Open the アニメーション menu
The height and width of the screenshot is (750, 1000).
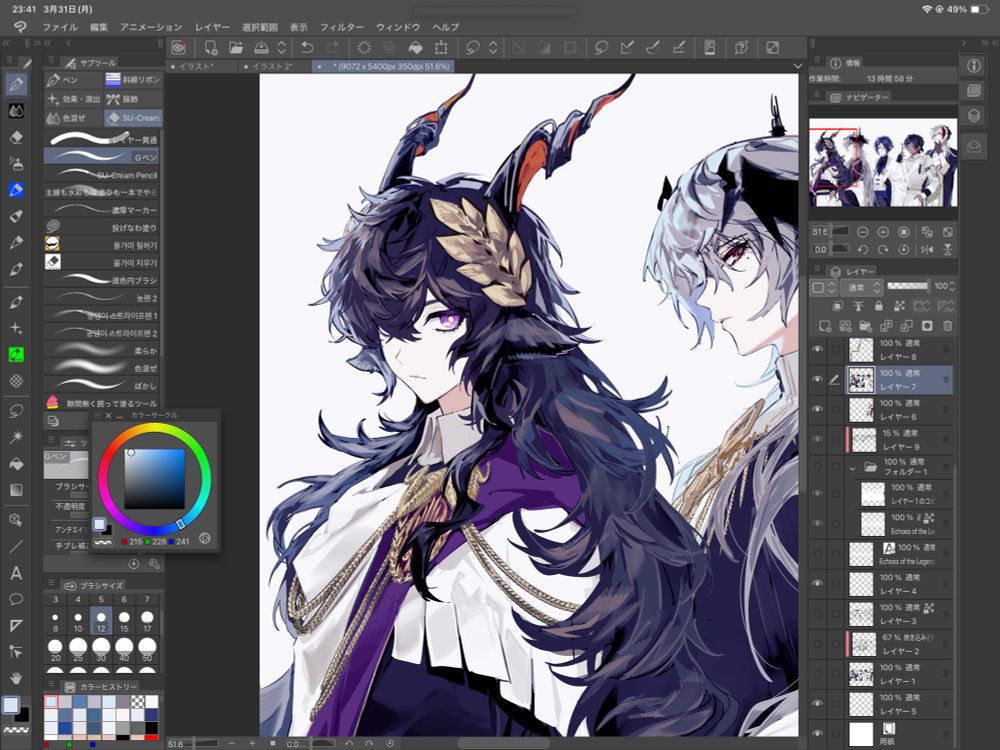tap(151, 27)
